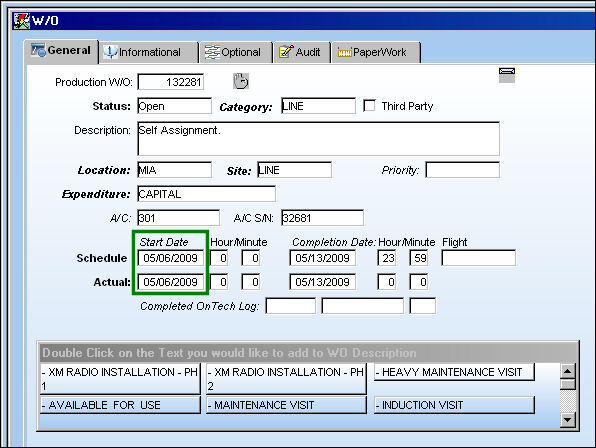Click the middle Completed On Tech Log field
Screen dimensions: 596x448
pos(363,306)
